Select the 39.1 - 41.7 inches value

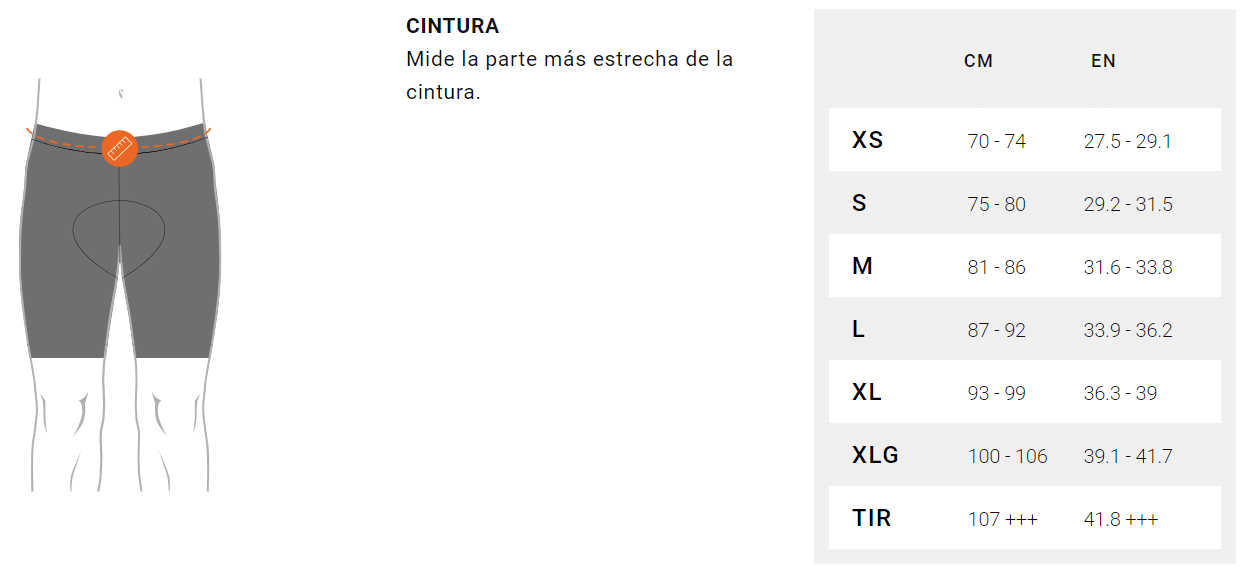point(1128,456)
